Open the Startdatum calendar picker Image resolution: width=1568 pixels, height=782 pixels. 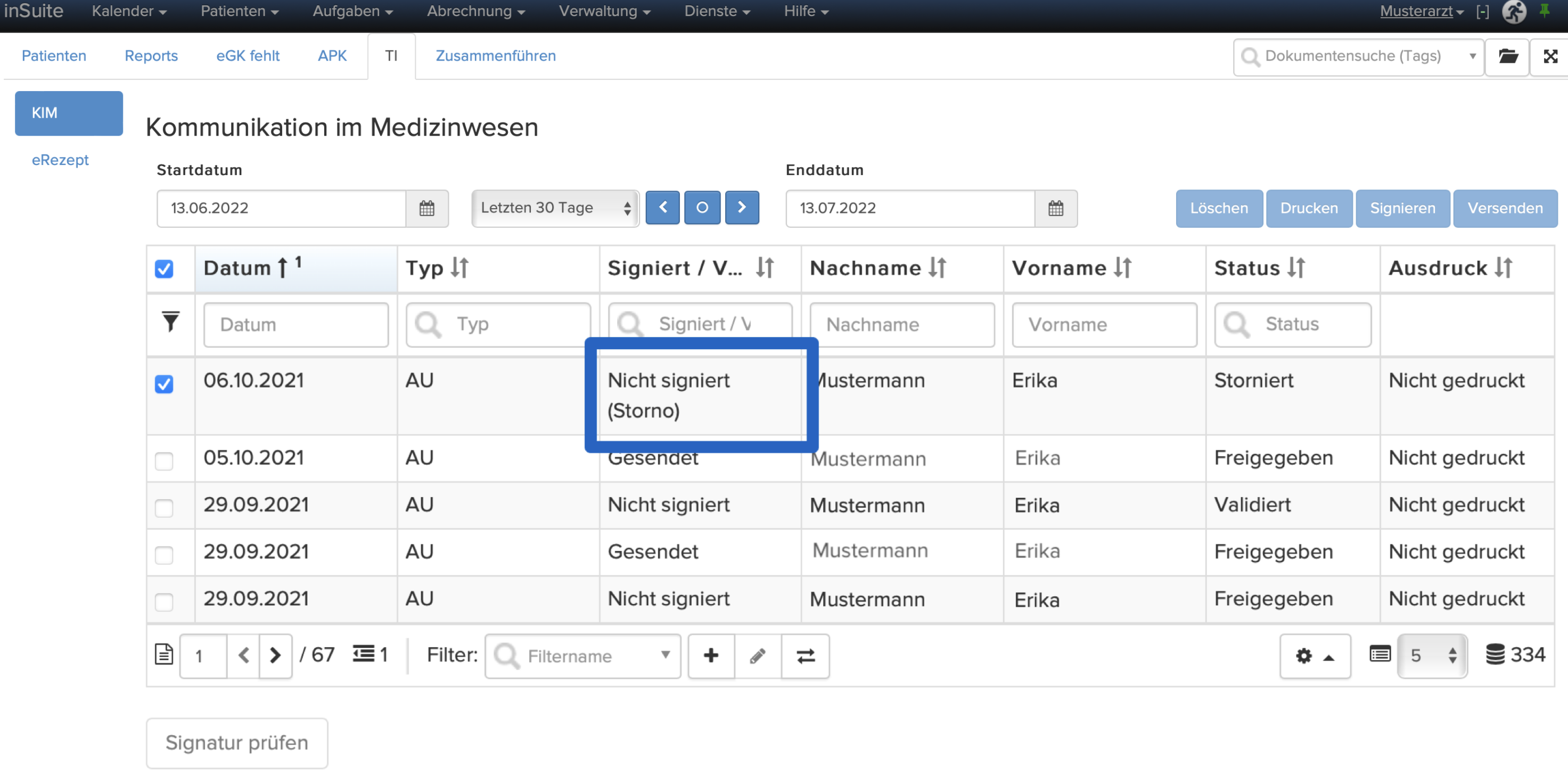pyautogui.click(x=426, y=208)
